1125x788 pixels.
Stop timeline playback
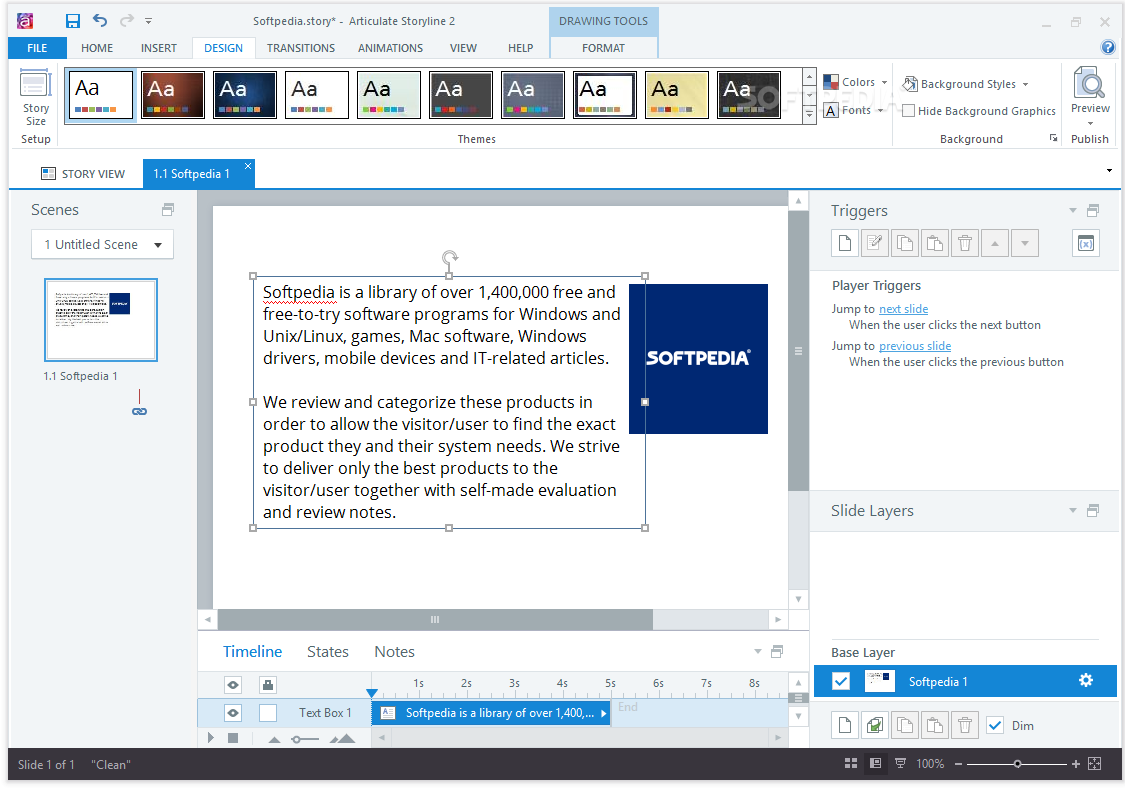pyautogui.click(x=233, y=738)
